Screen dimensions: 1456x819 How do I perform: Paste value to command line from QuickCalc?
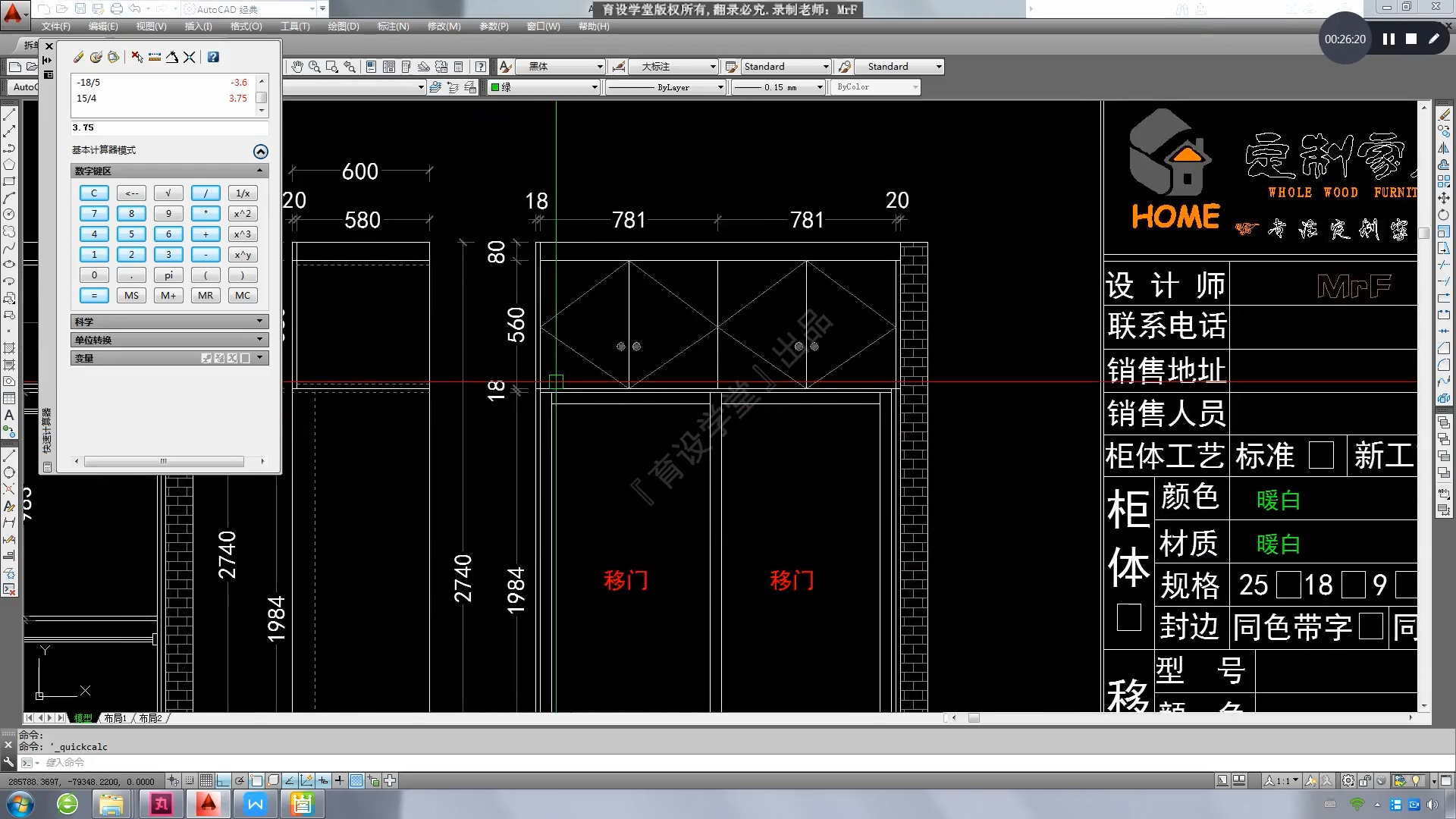click(x=113, y=57)
